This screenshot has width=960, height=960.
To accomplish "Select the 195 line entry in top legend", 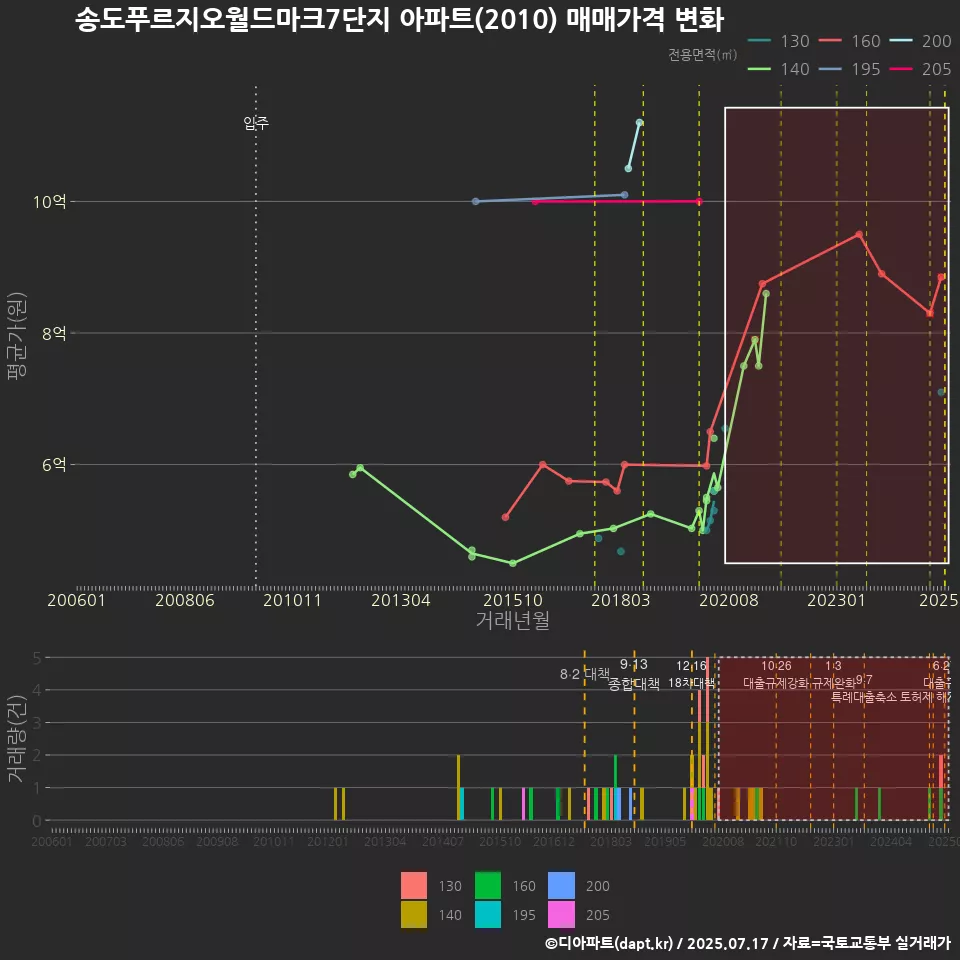I will [850, 69].
